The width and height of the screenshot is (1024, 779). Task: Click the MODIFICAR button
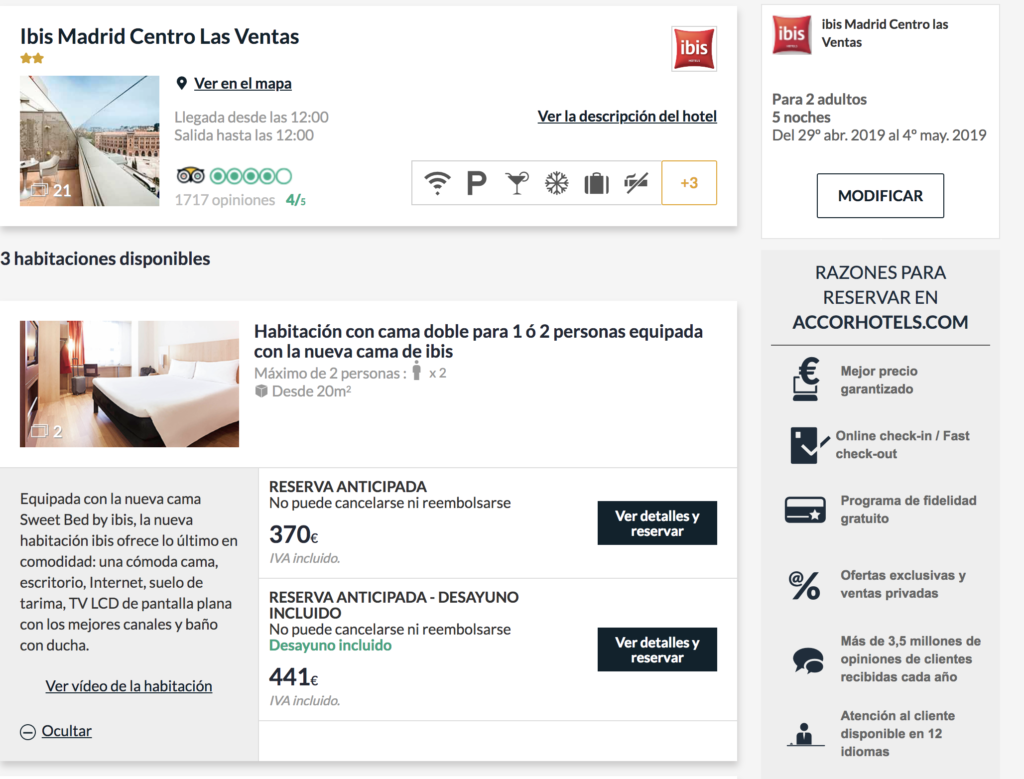[880, 196]
